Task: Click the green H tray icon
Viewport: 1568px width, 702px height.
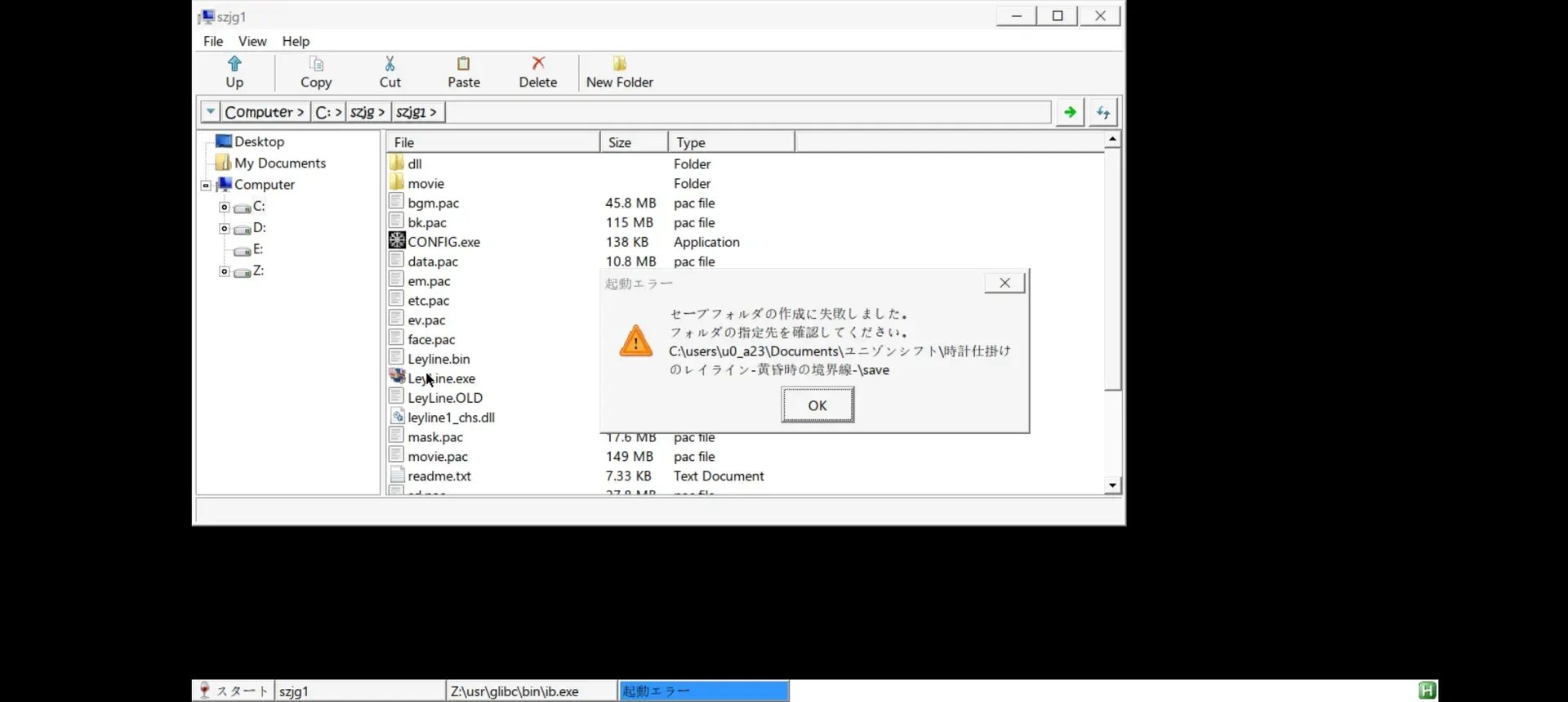Action: [1427, 691]
